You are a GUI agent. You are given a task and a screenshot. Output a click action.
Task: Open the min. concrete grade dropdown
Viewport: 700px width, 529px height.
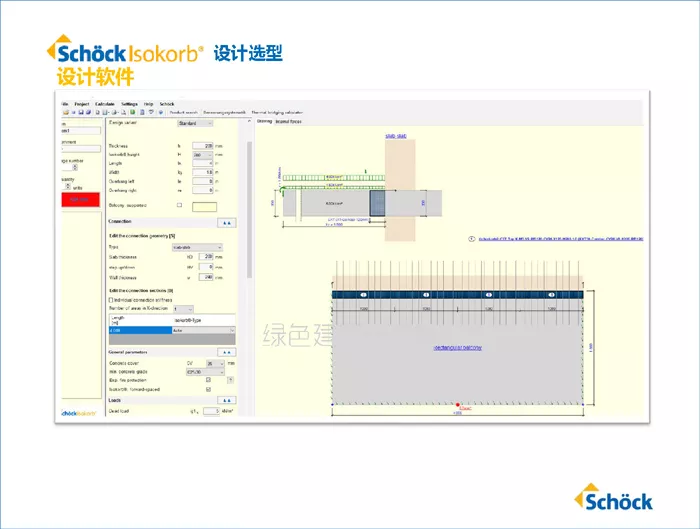tap(205, 372)
